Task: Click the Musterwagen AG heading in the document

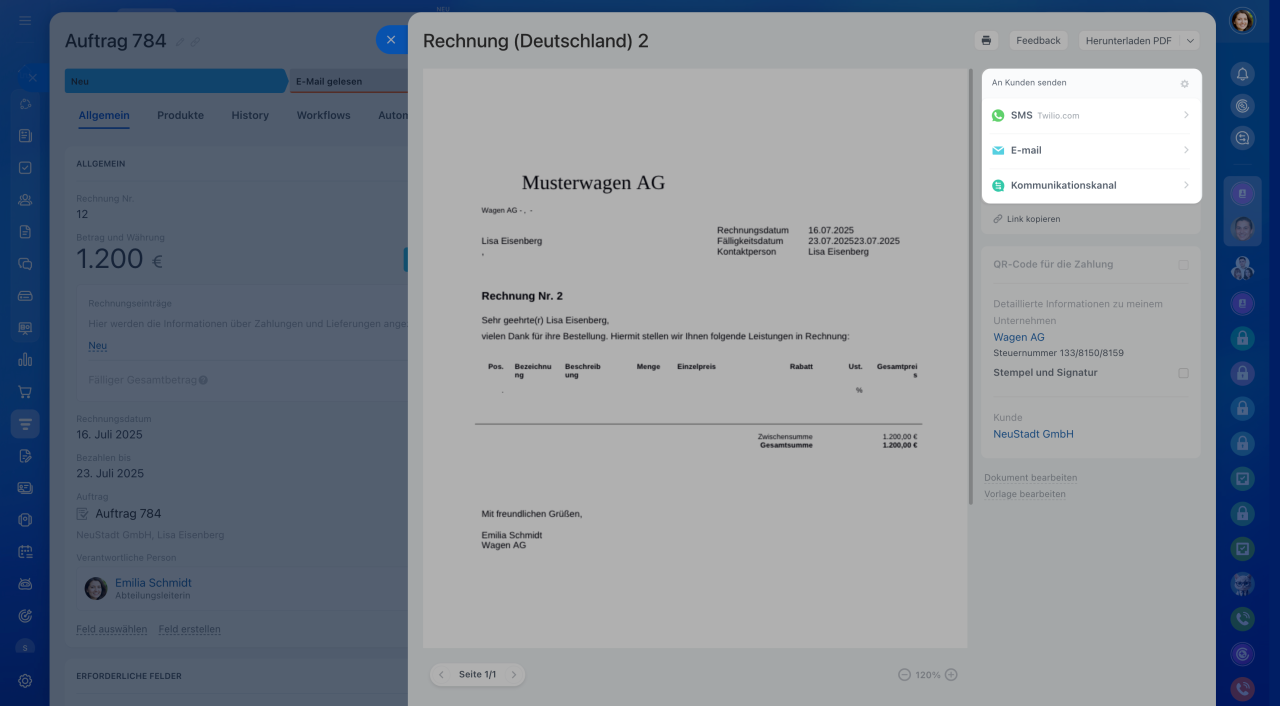Action: (593, 183)
